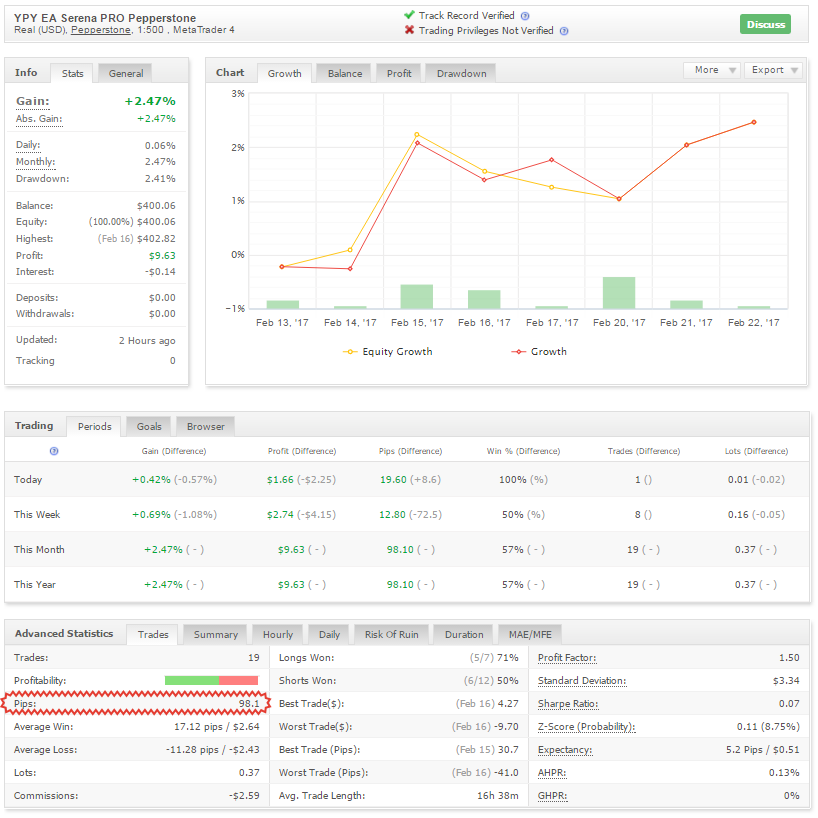The height and width of the screenshot is (818, 818).
Task: Open the Export dropdown menu
Action: point(774,70)
